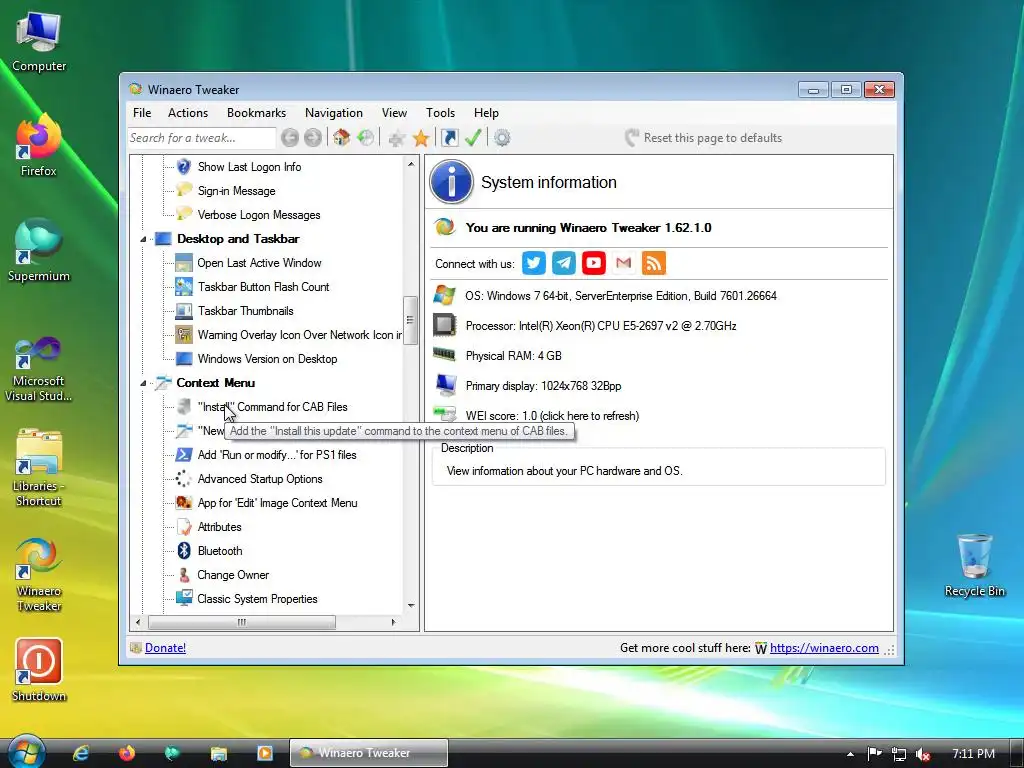Click the Winaero Tweaker taskbar button
Image resolution: width=1024 pixels, height=768 pixels.
pyautogui.click(x=369, y=753)
